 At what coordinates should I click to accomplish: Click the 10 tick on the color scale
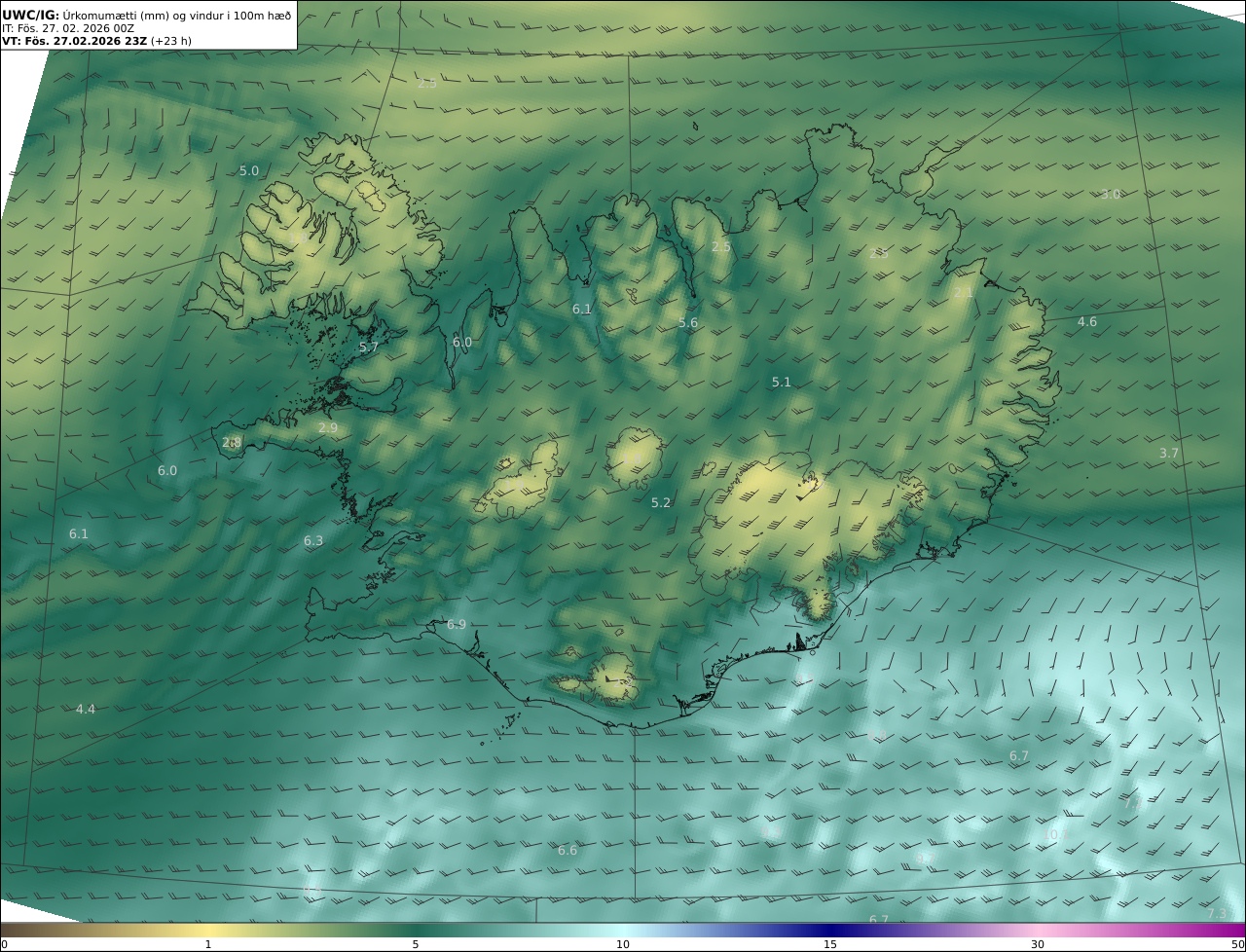click(623, 943)
